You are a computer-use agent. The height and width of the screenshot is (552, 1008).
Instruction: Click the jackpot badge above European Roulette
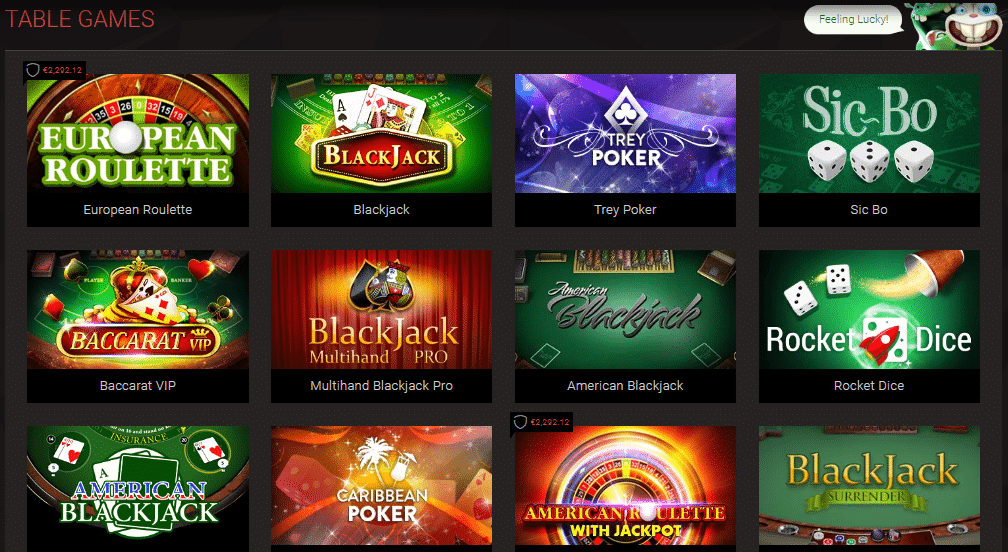(x=54, y=70)
